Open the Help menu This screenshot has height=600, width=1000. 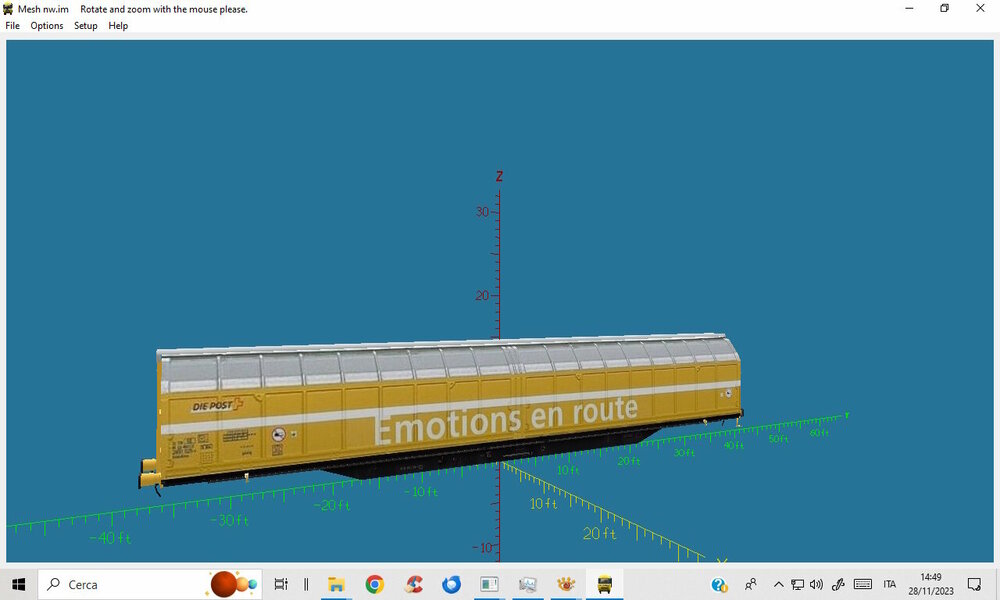(118, 26)
